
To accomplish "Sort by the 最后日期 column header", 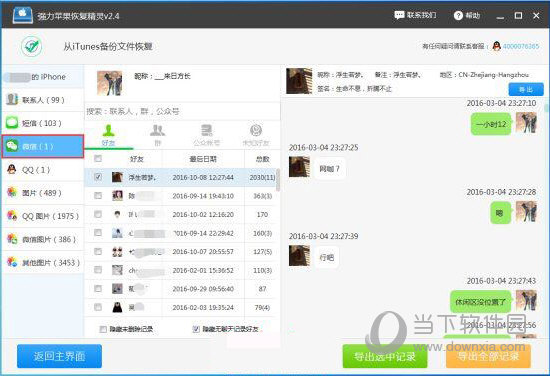I will pyautogui.click(x=203, y=159).
